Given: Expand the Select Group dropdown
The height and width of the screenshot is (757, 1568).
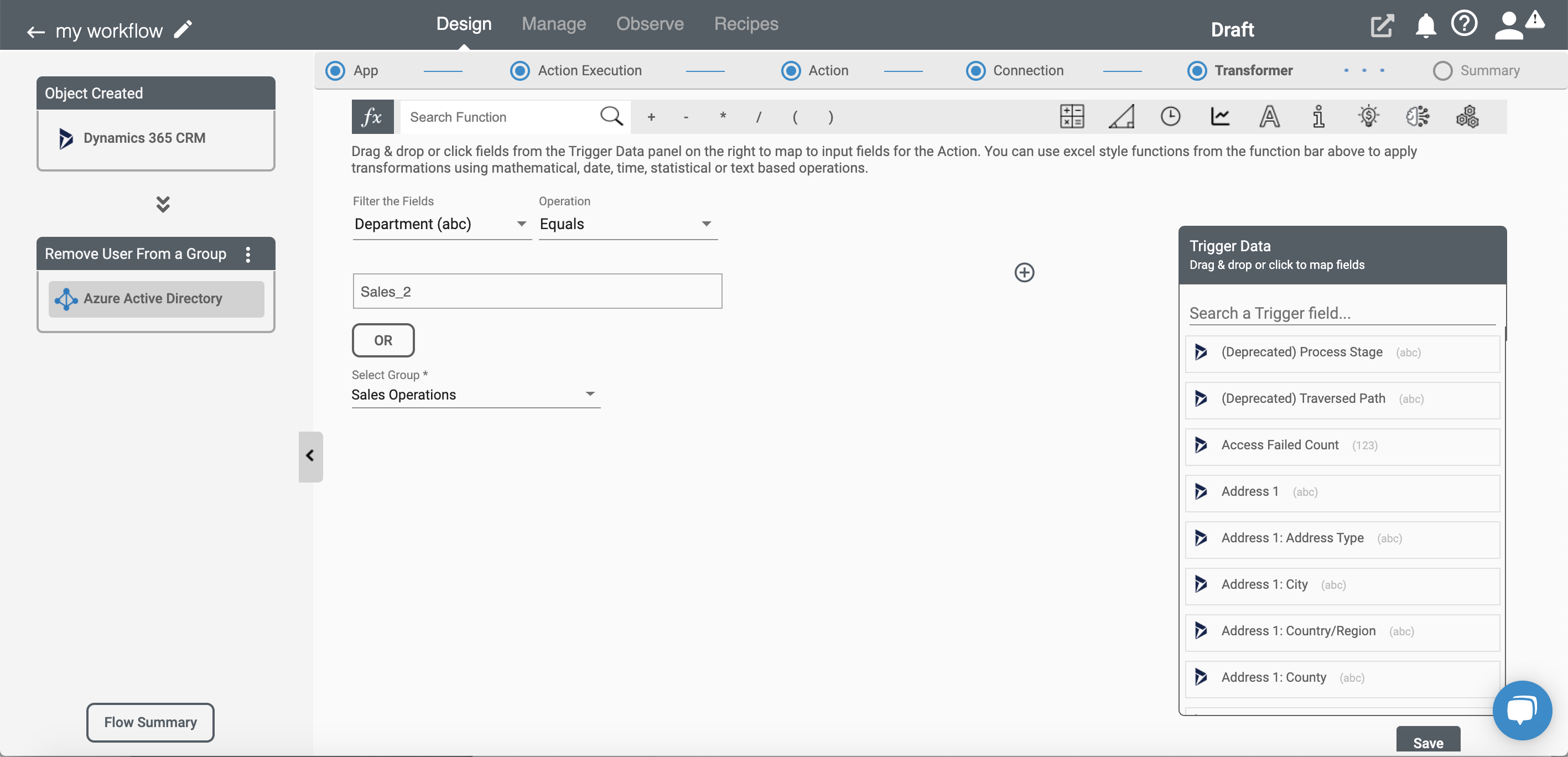Looking at the screenshot, I should pyautogui.click(x=590, y=393).
